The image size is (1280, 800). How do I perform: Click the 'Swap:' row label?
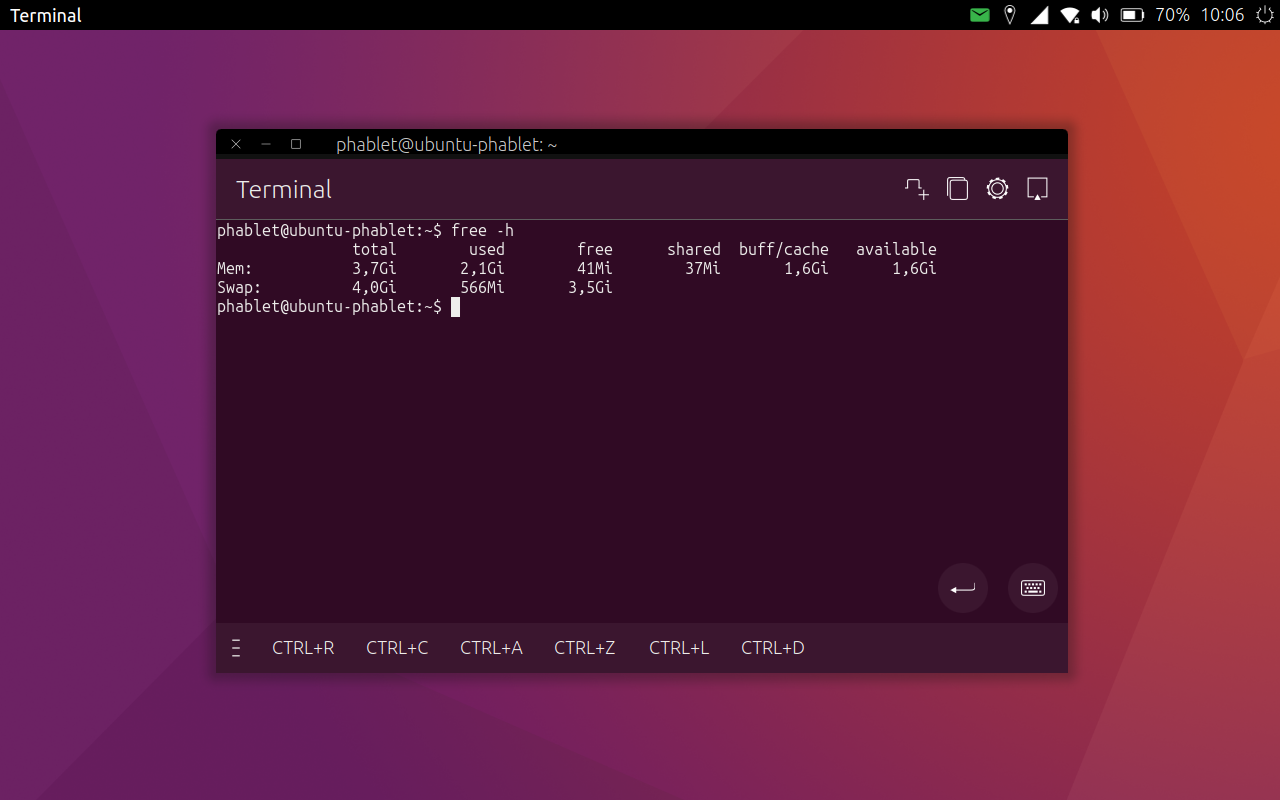point(239,287)
